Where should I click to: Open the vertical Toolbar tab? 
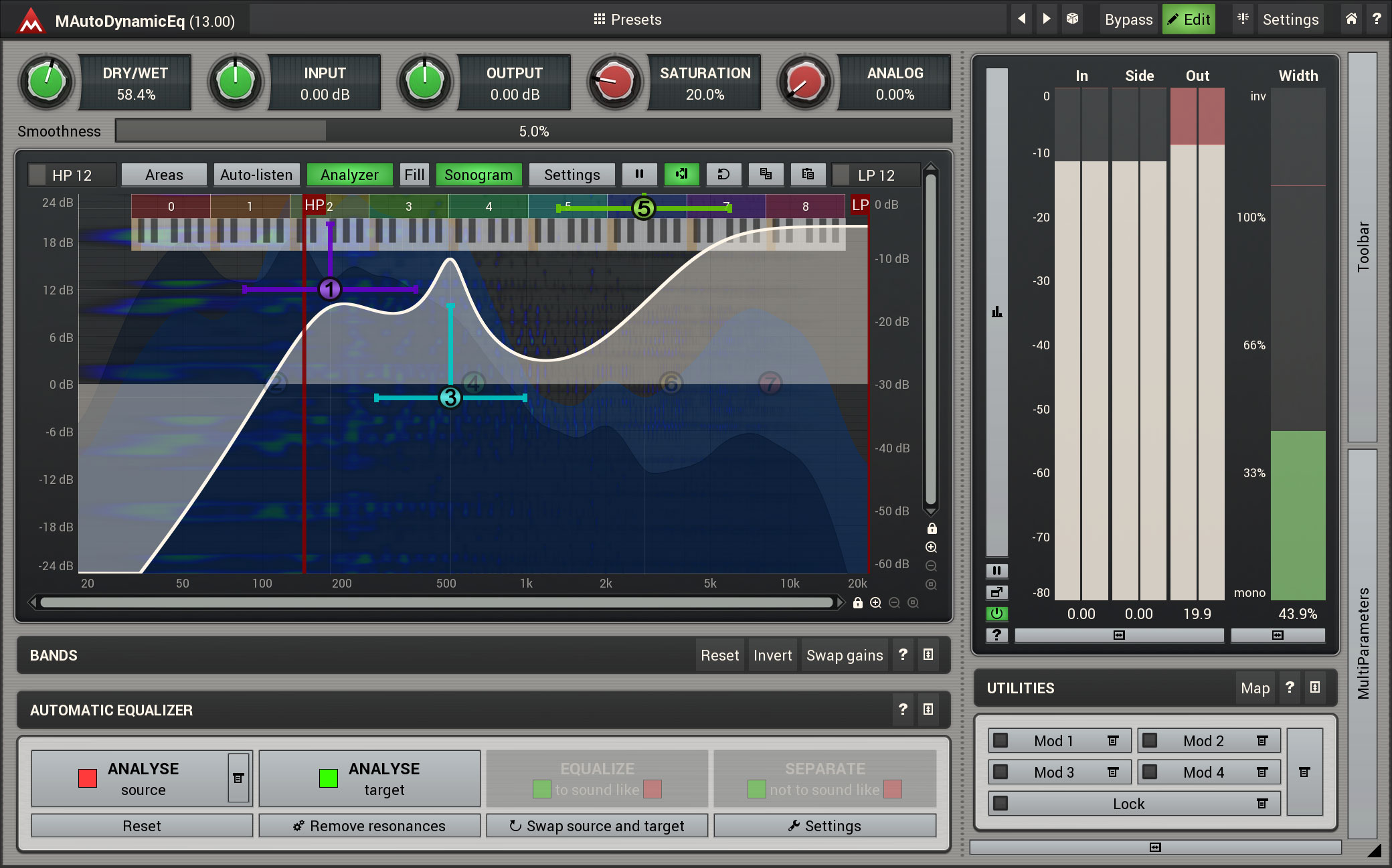(1362, 246)
